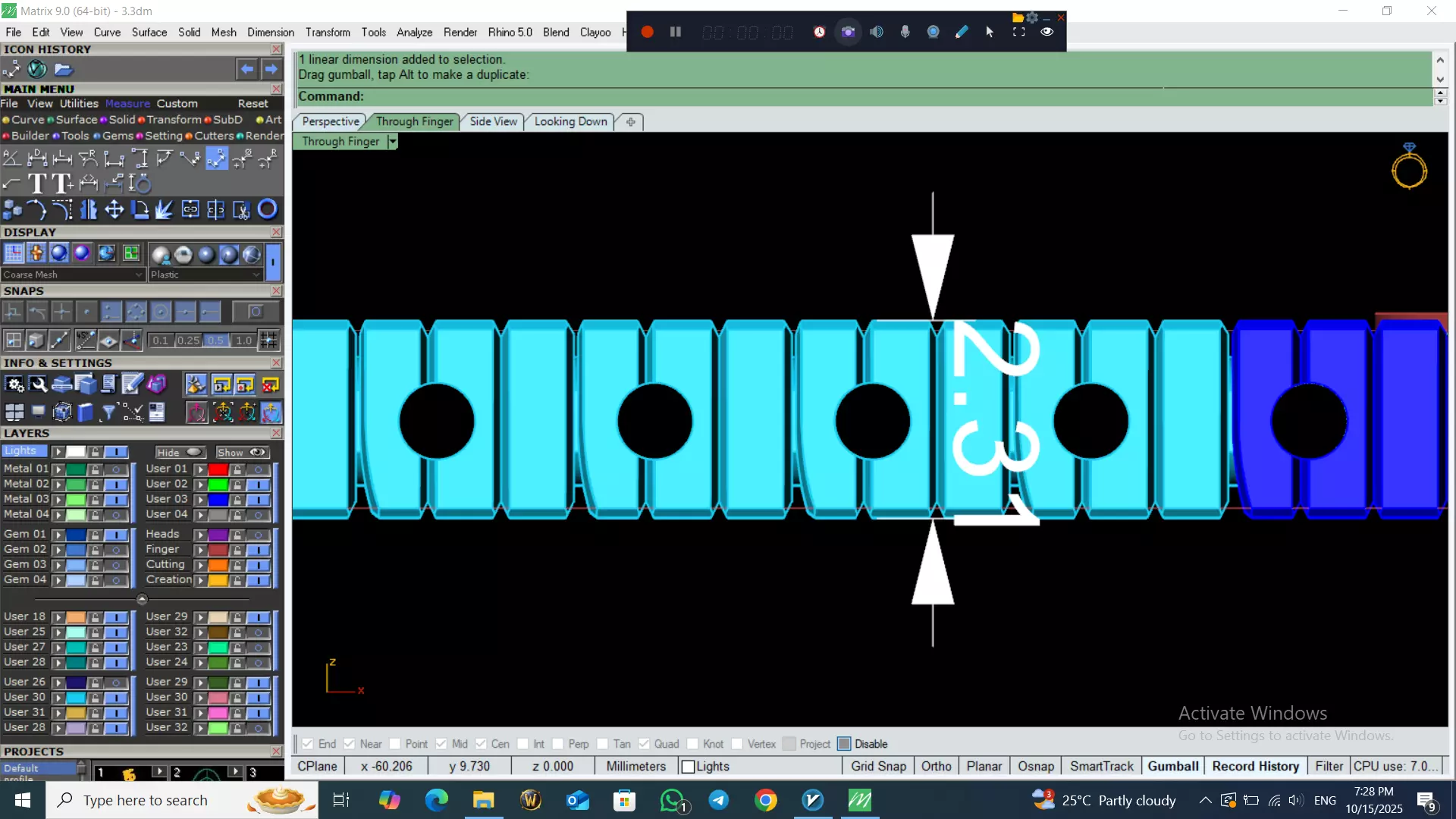
Task: Open the Analyze menu in menu bar
Action: 414,32
